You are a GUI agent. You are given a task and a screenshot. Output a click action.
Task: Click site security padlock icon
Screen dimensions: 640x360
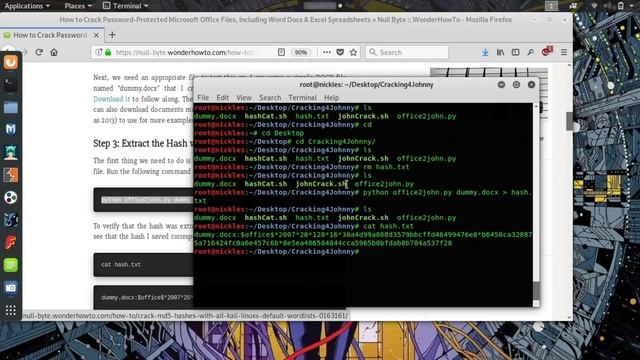tap(108, 52)
